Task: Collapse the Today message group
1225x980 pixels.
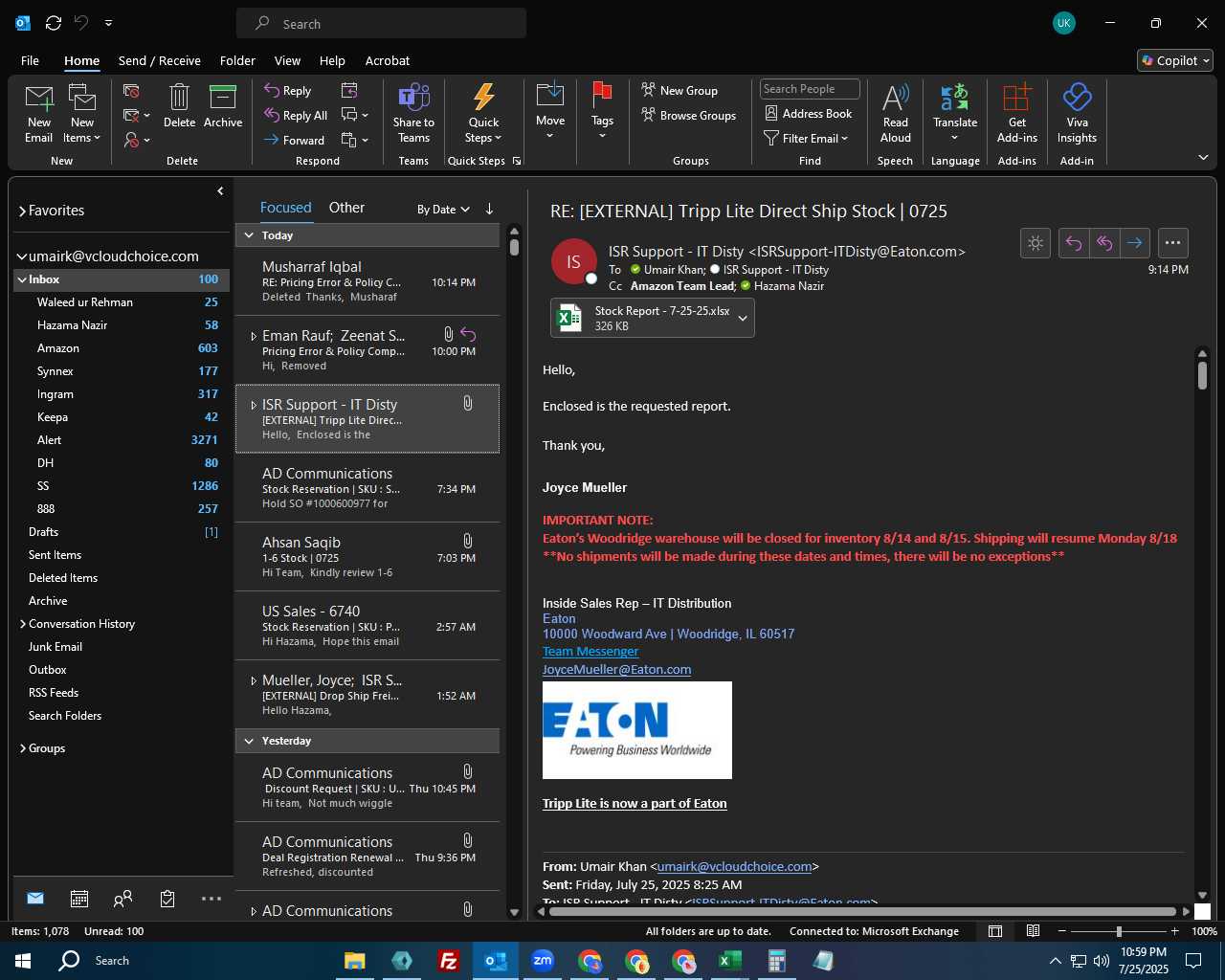Action: (x=249, y=235)
